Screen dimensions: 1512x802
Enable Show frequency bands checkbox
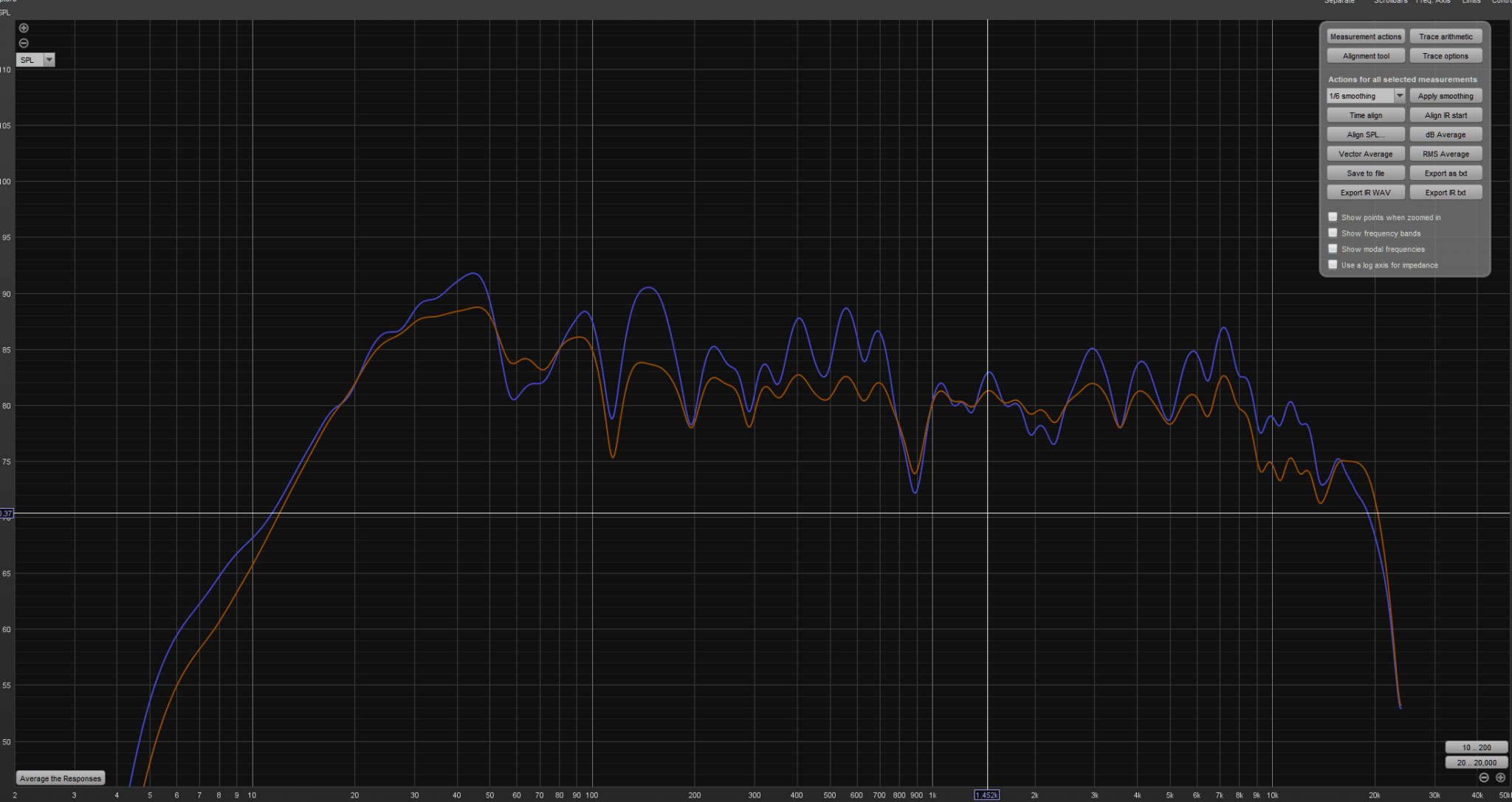pyautogui.click(x=1333, y=233)
